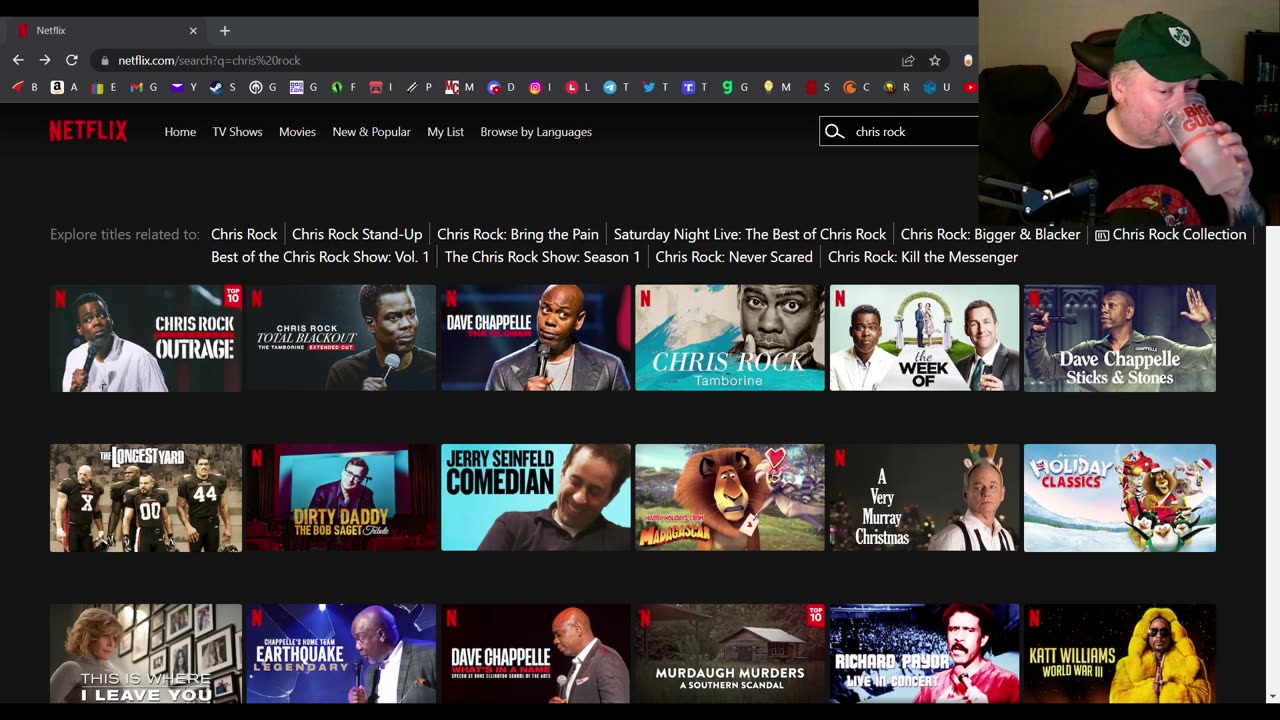Open the Amazon bookmark
1280x720 pixels.
point(64,87)
